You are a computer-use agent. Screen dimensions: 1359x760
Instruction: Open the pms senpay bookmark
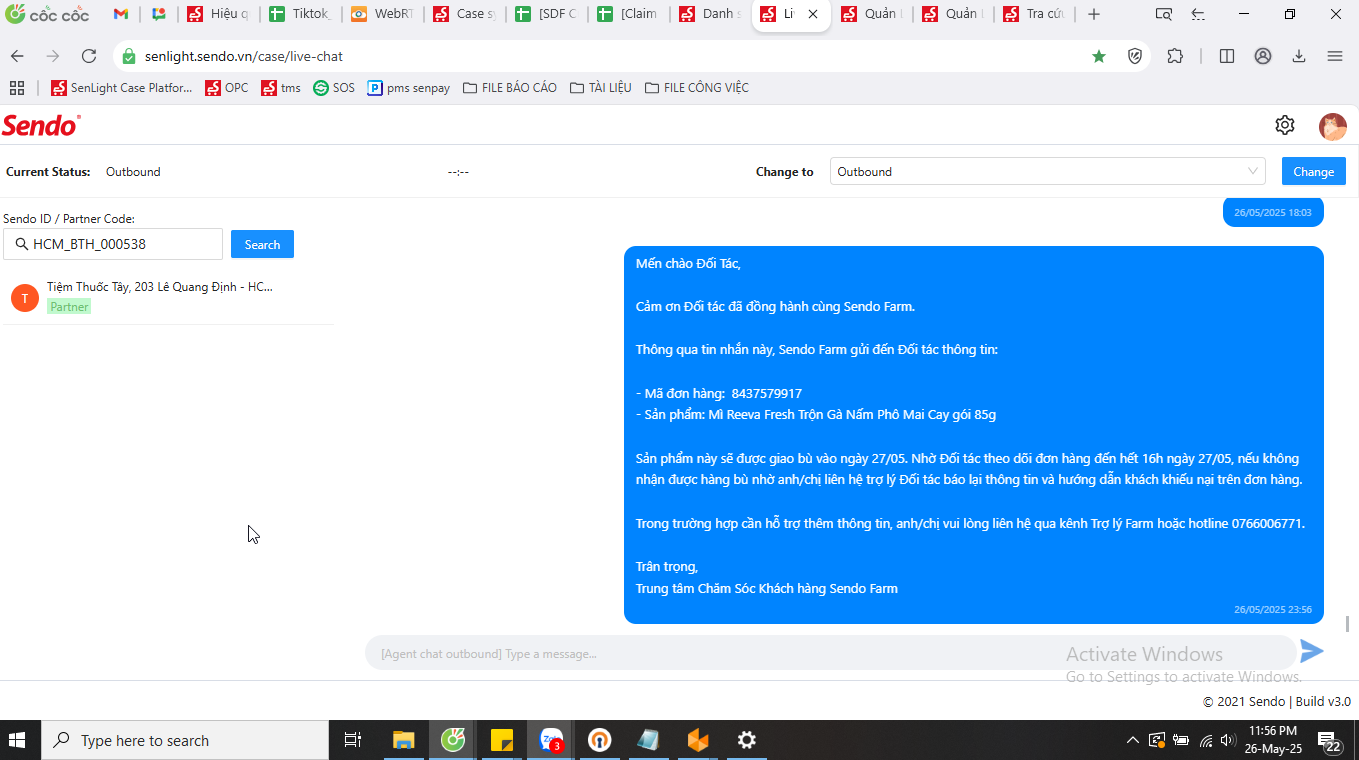click(409, 88)
